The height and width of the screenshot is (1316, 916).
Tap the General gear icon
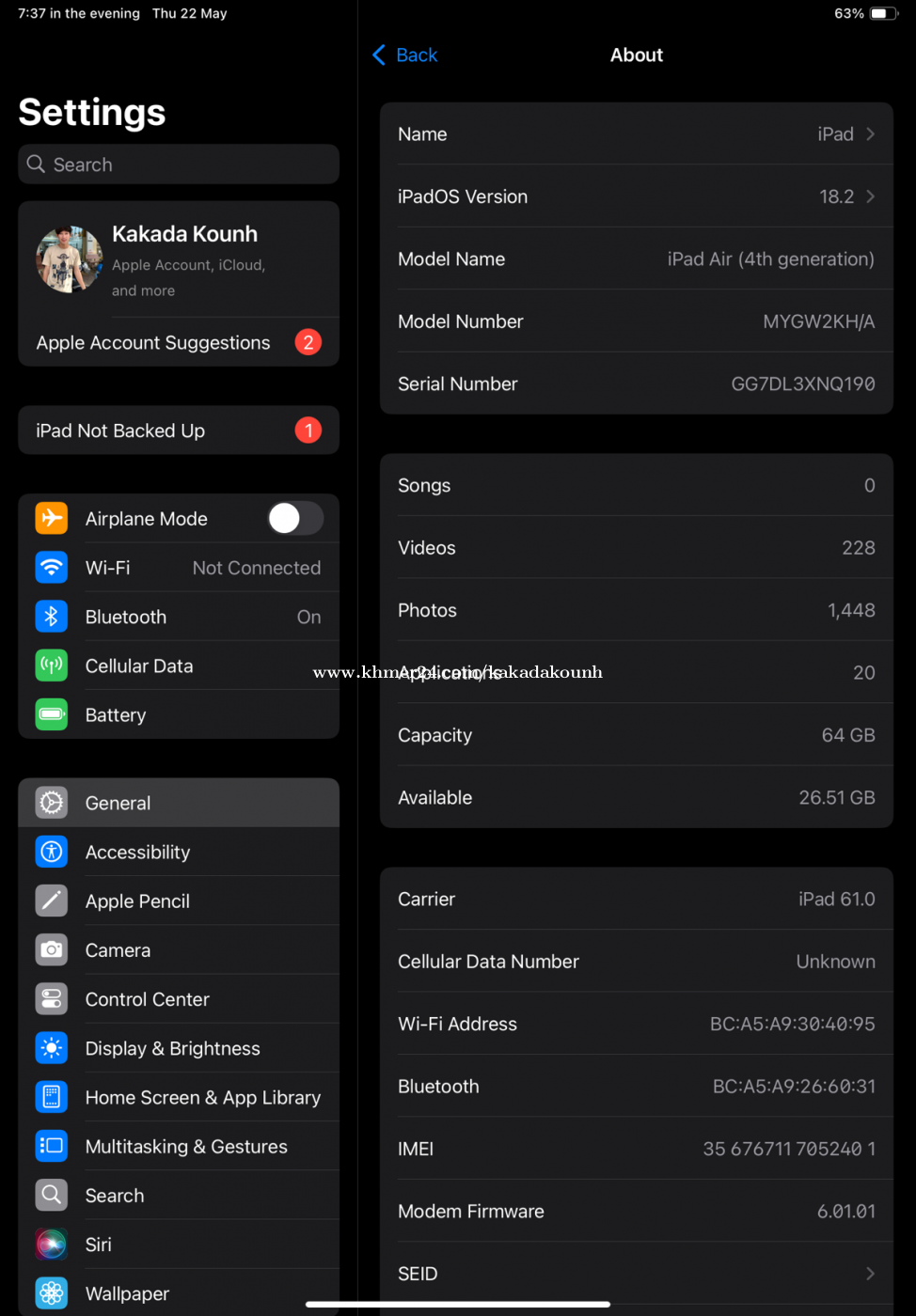[52, 803]
